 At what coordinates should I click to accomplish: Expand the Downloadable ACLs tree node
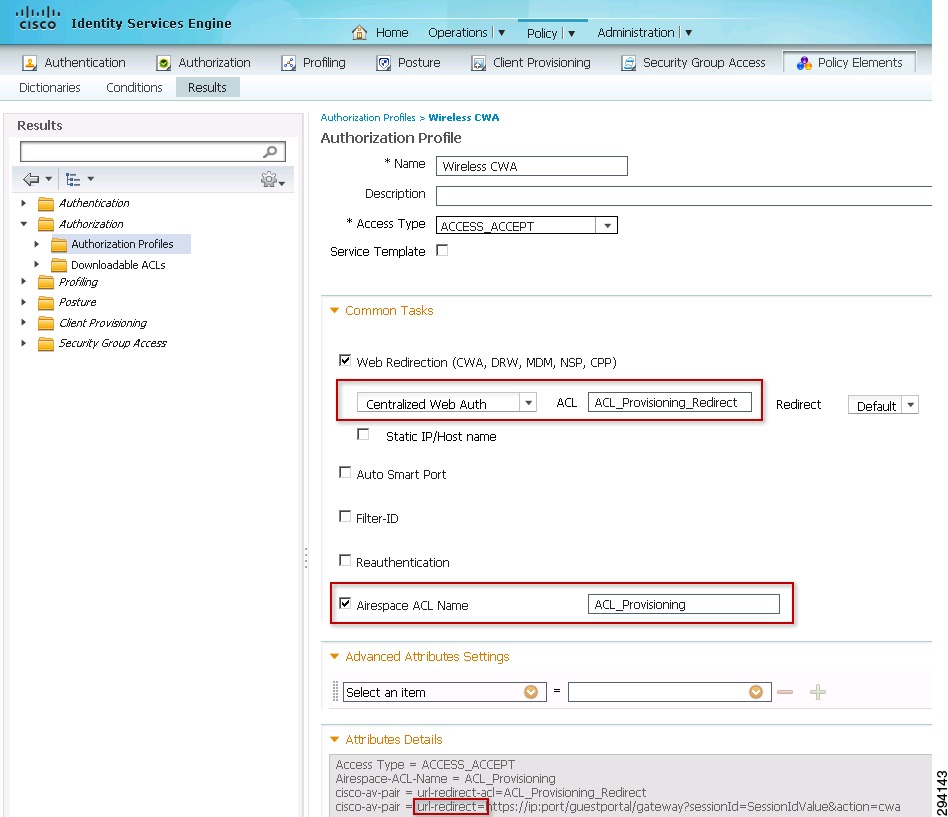[x=36, y=264]
